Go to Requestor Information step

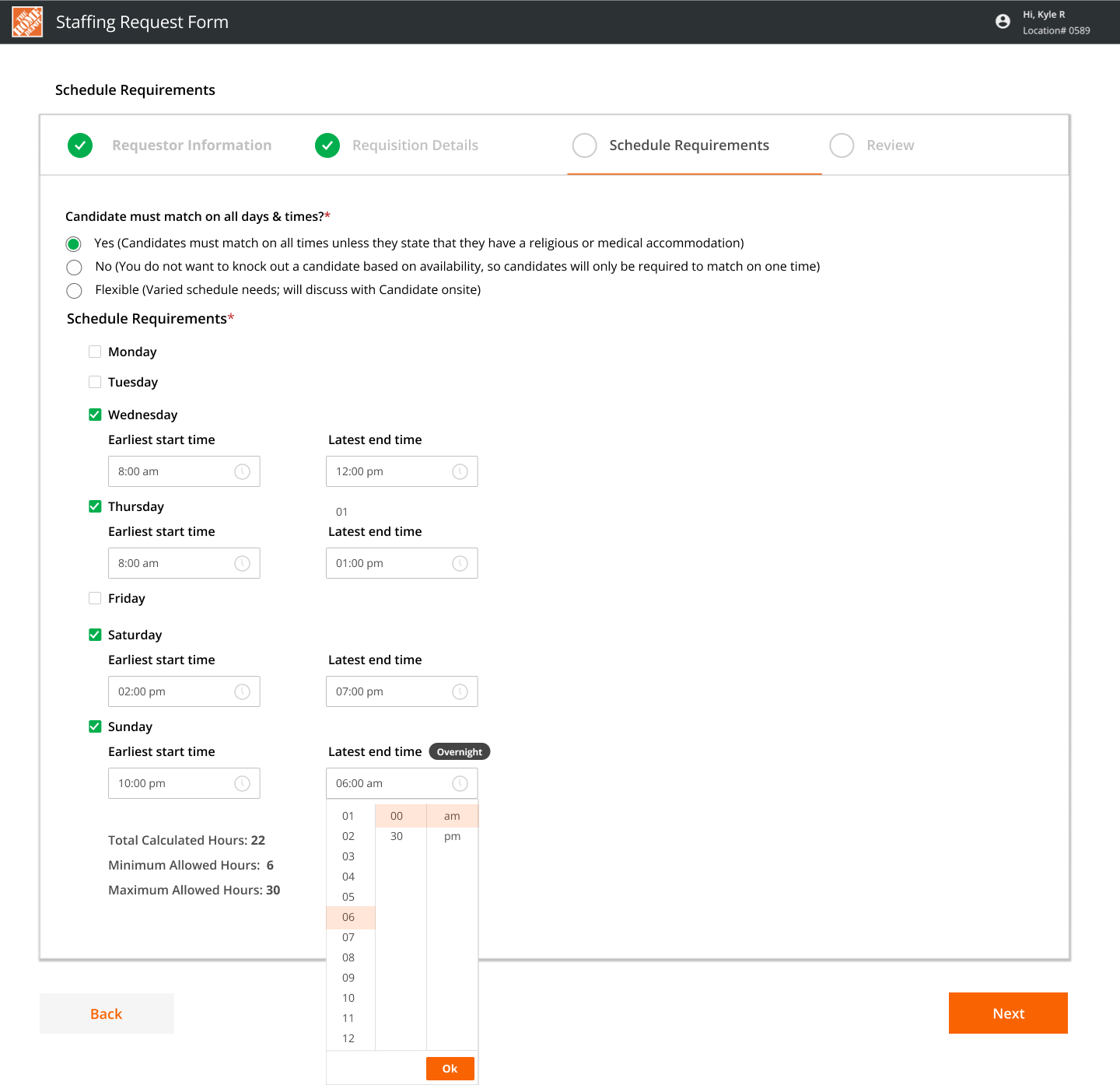[x=191, y=145]
